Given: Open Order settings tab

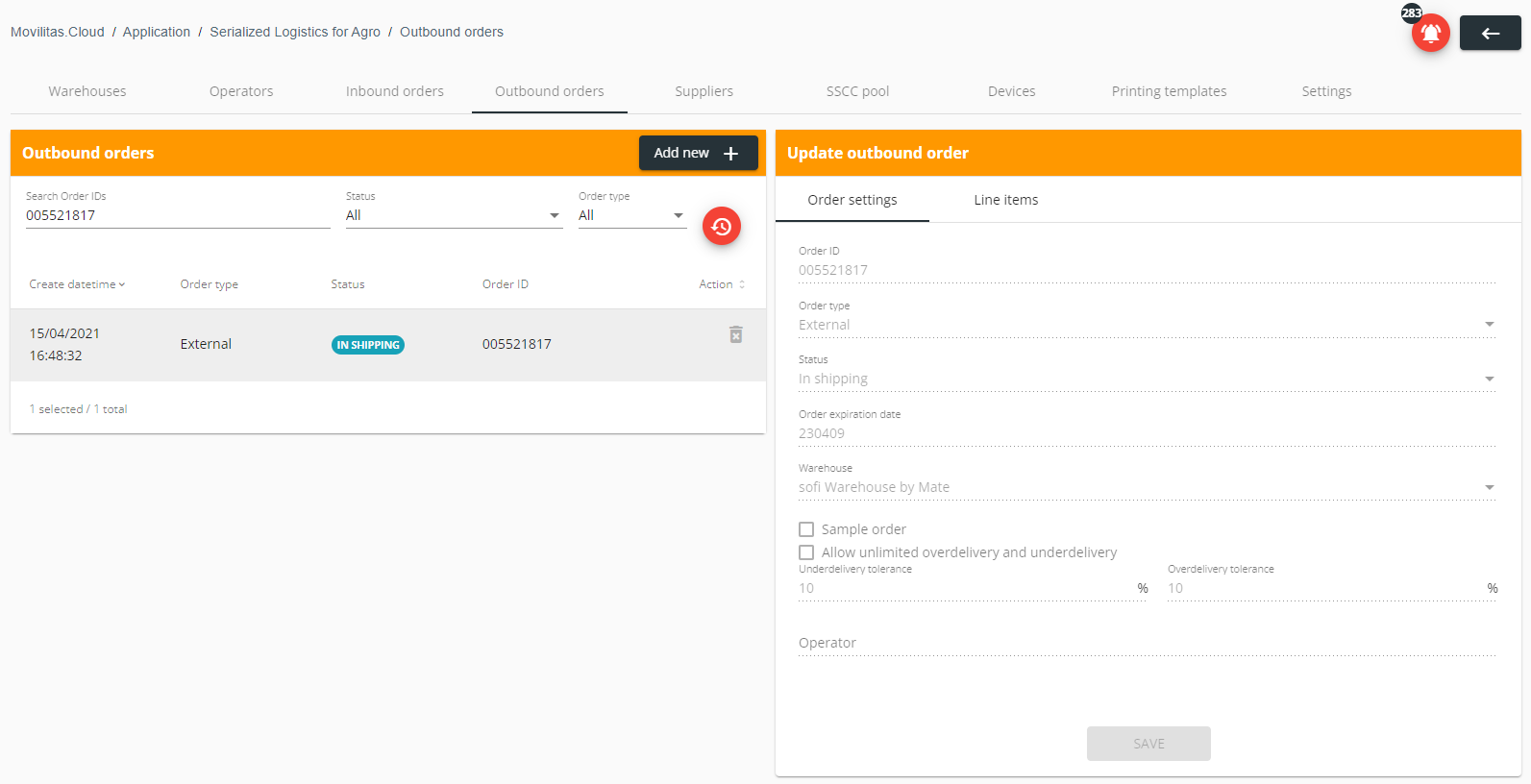Looking at the screenshot, I should tap(852, 200).
